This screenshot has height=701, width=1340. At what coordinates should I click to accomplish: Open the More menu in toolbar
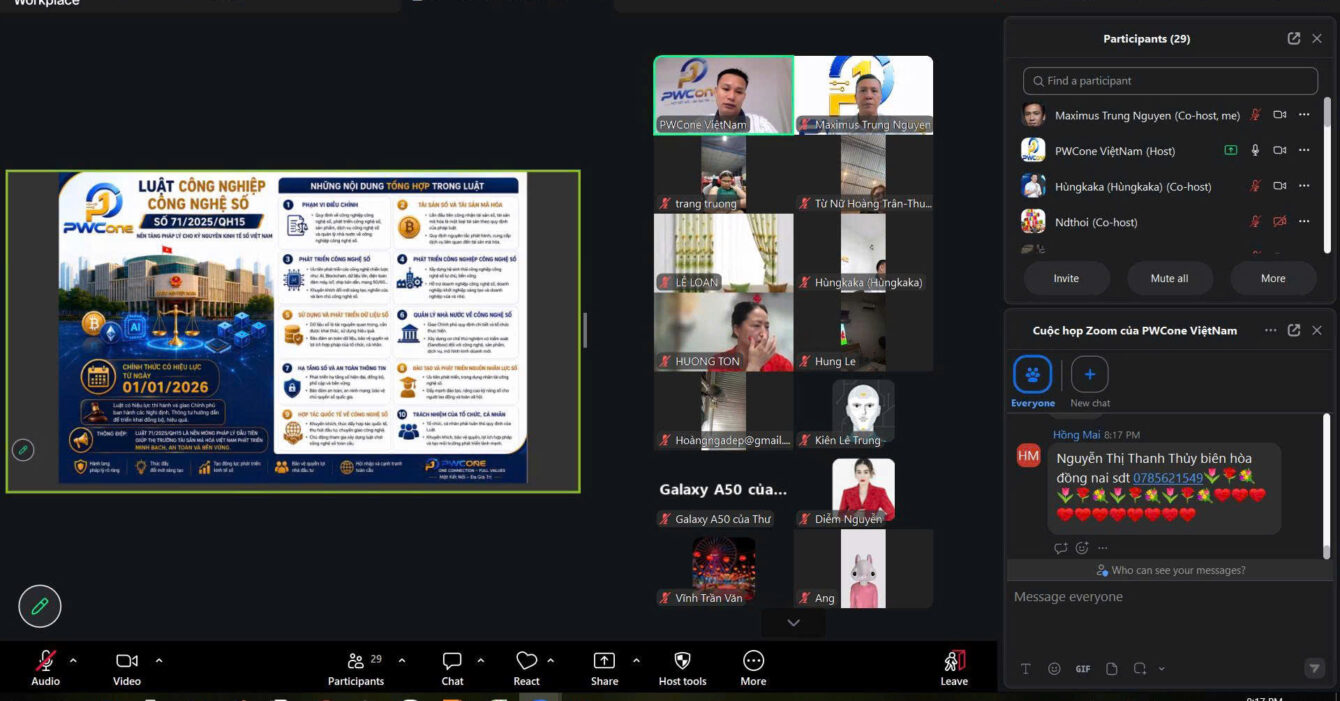point(753,668)
